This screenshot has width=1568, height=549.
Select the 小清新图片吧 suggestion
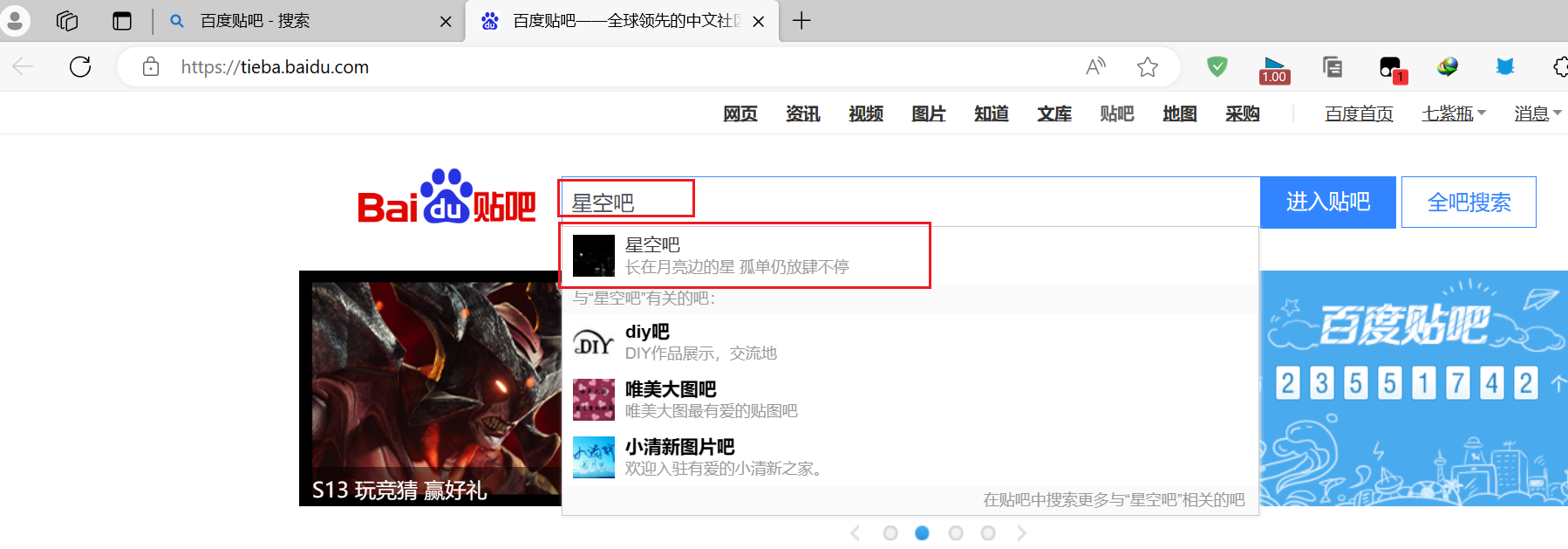(x=910, y=457)
